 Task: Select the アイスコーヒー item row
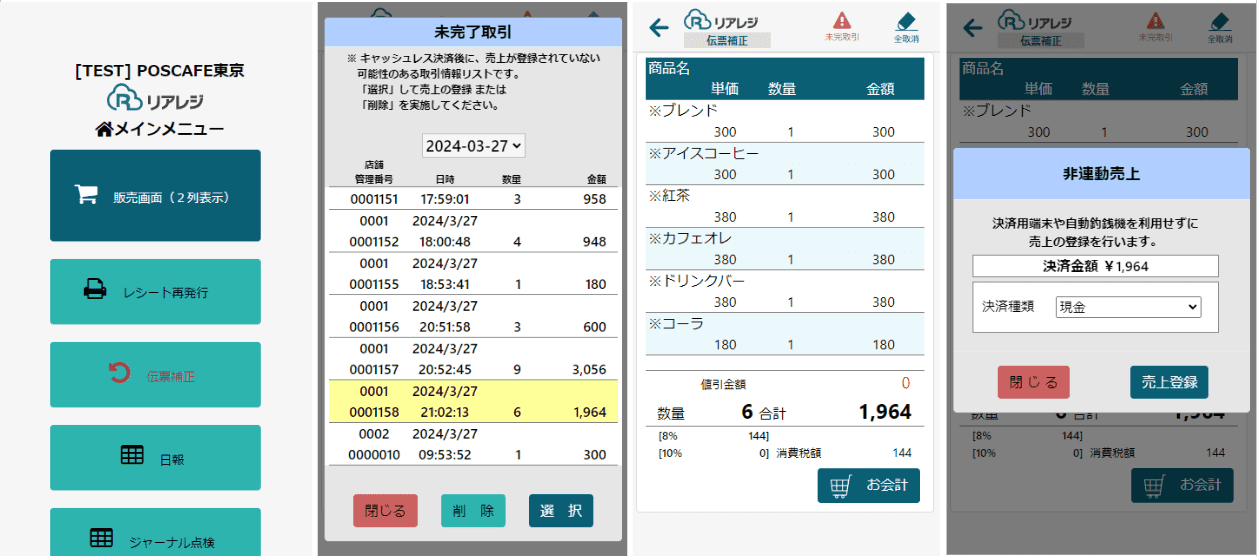(x=785, y=164)
